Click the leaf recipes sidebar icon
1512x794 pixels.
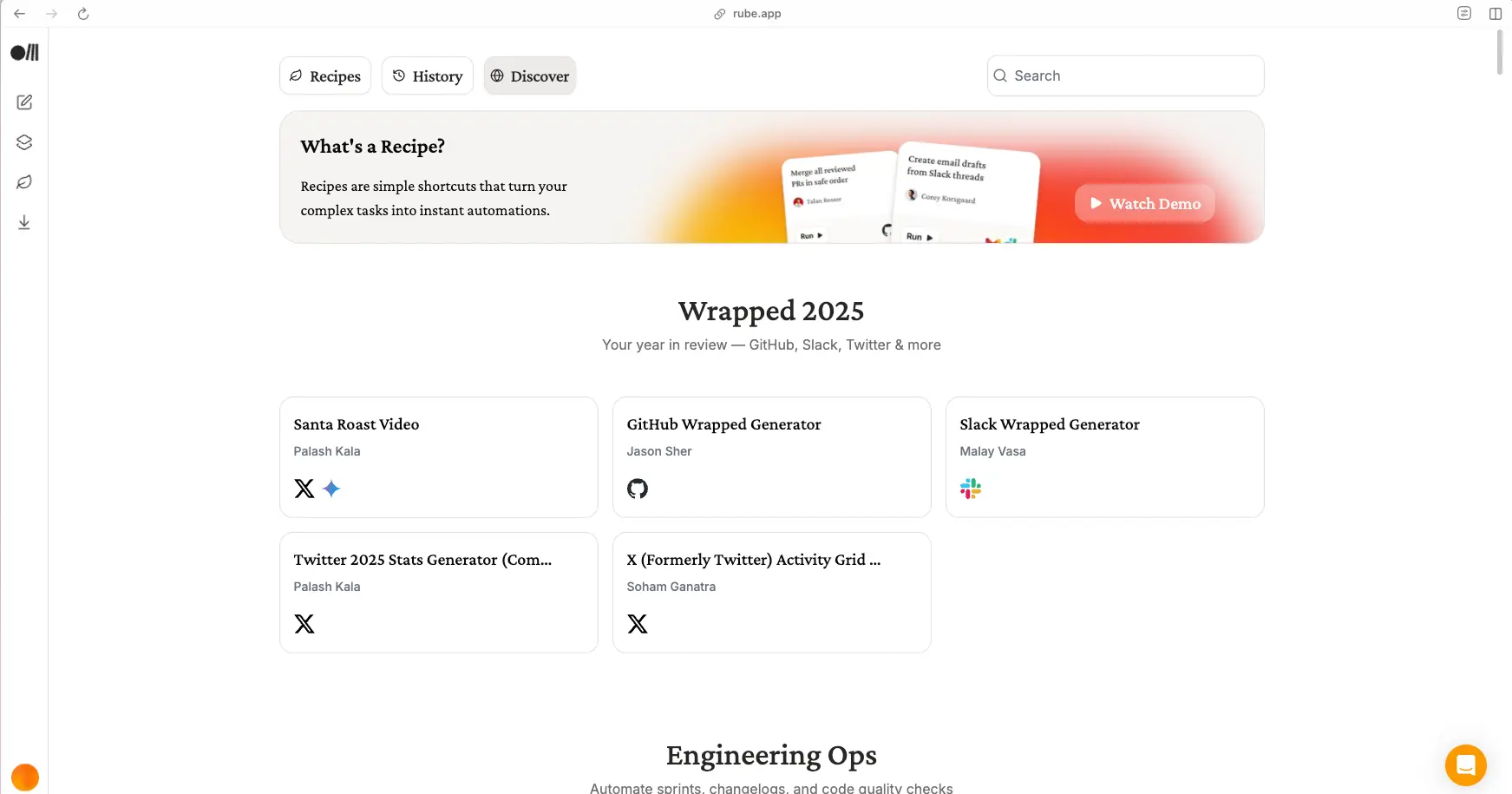coord(24,182)
